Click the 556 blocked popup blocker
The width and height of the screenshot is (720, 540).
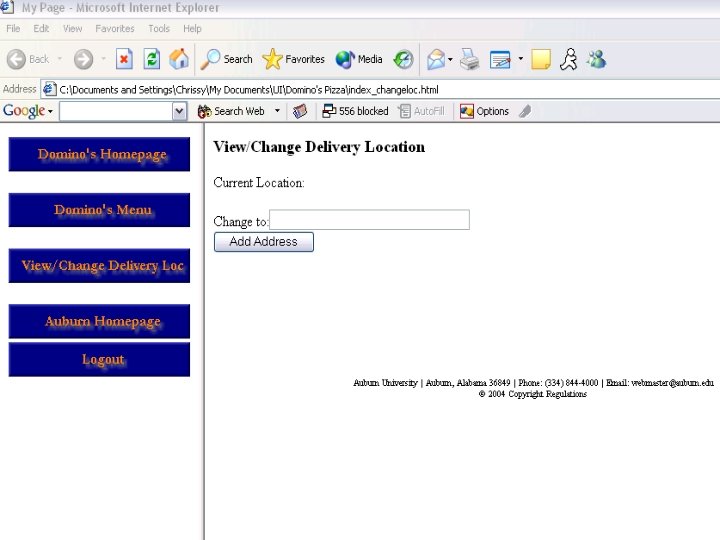[355, 111]
